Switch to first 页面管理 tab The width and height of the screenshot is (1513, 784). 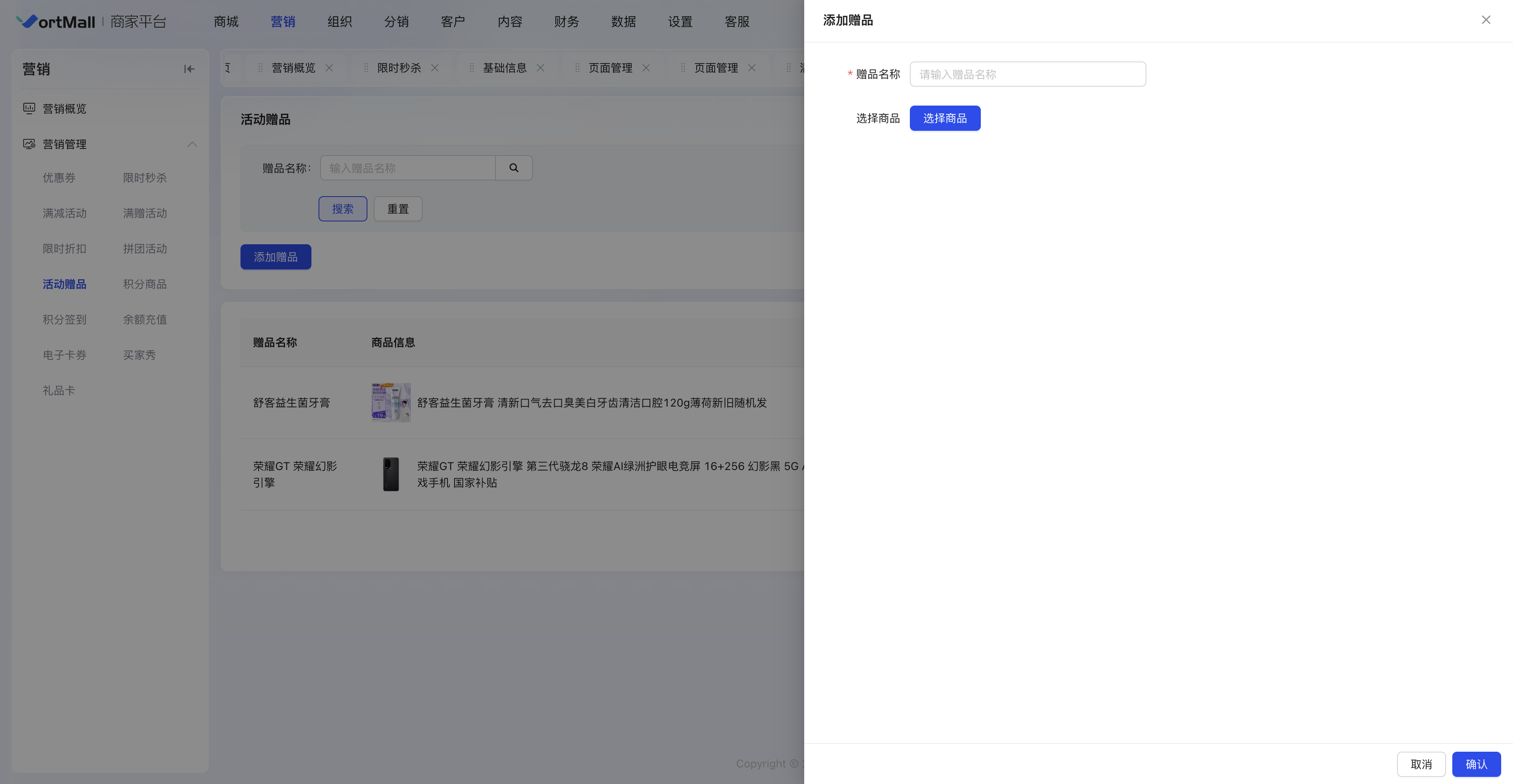(610, 68)
